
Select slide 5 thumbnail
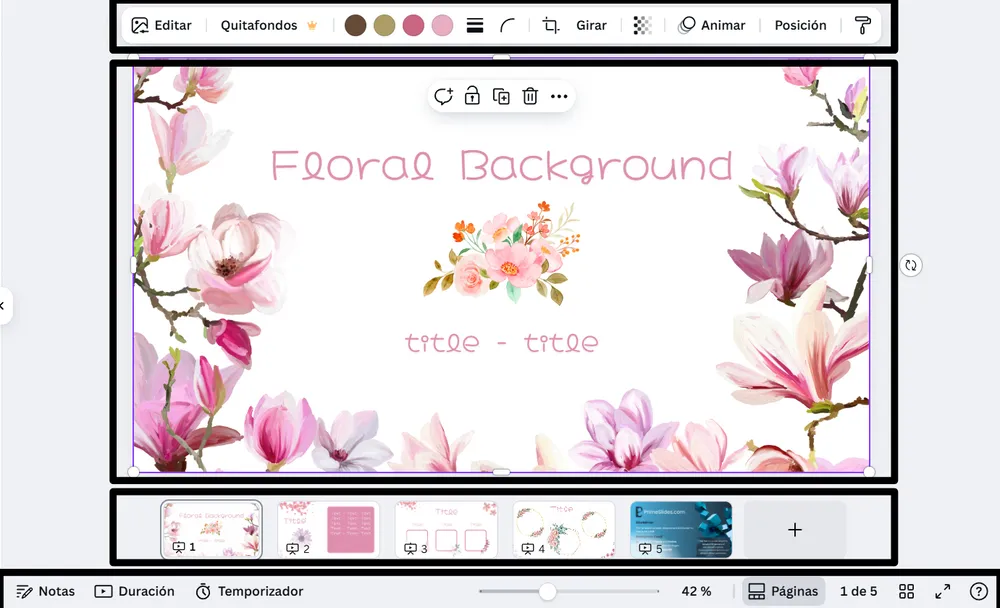tap(681, 528)
